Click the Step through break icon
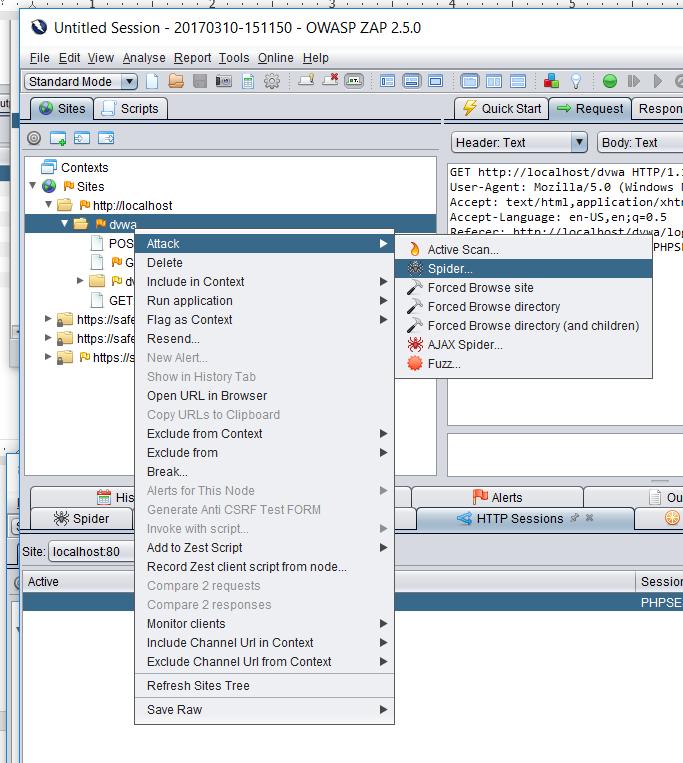Image resolution: width=683 pixels, height=763 pixels. point(633,81)
